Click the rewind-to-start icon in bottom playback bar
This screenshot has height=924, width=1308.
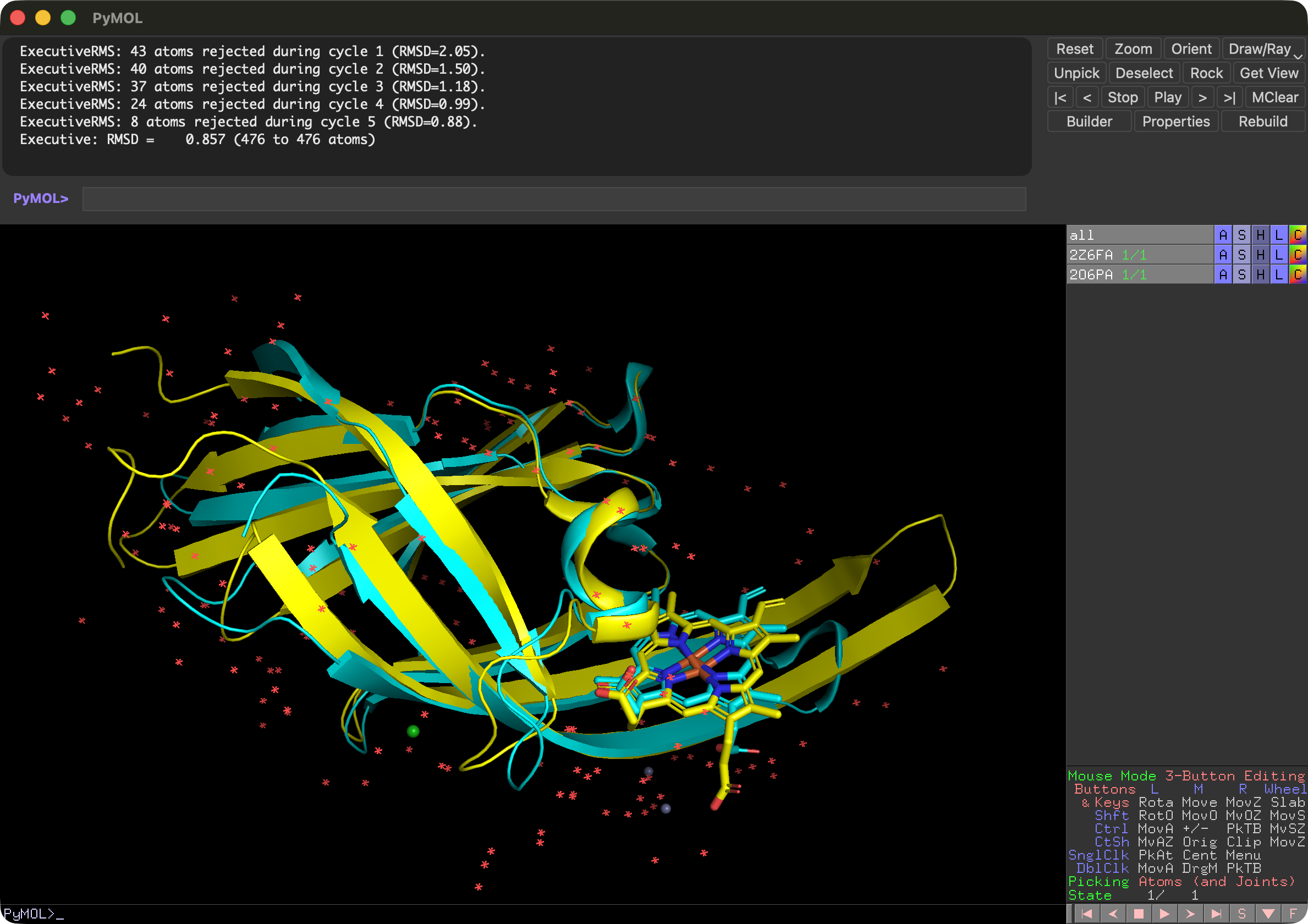click(x=1087, y=913)
